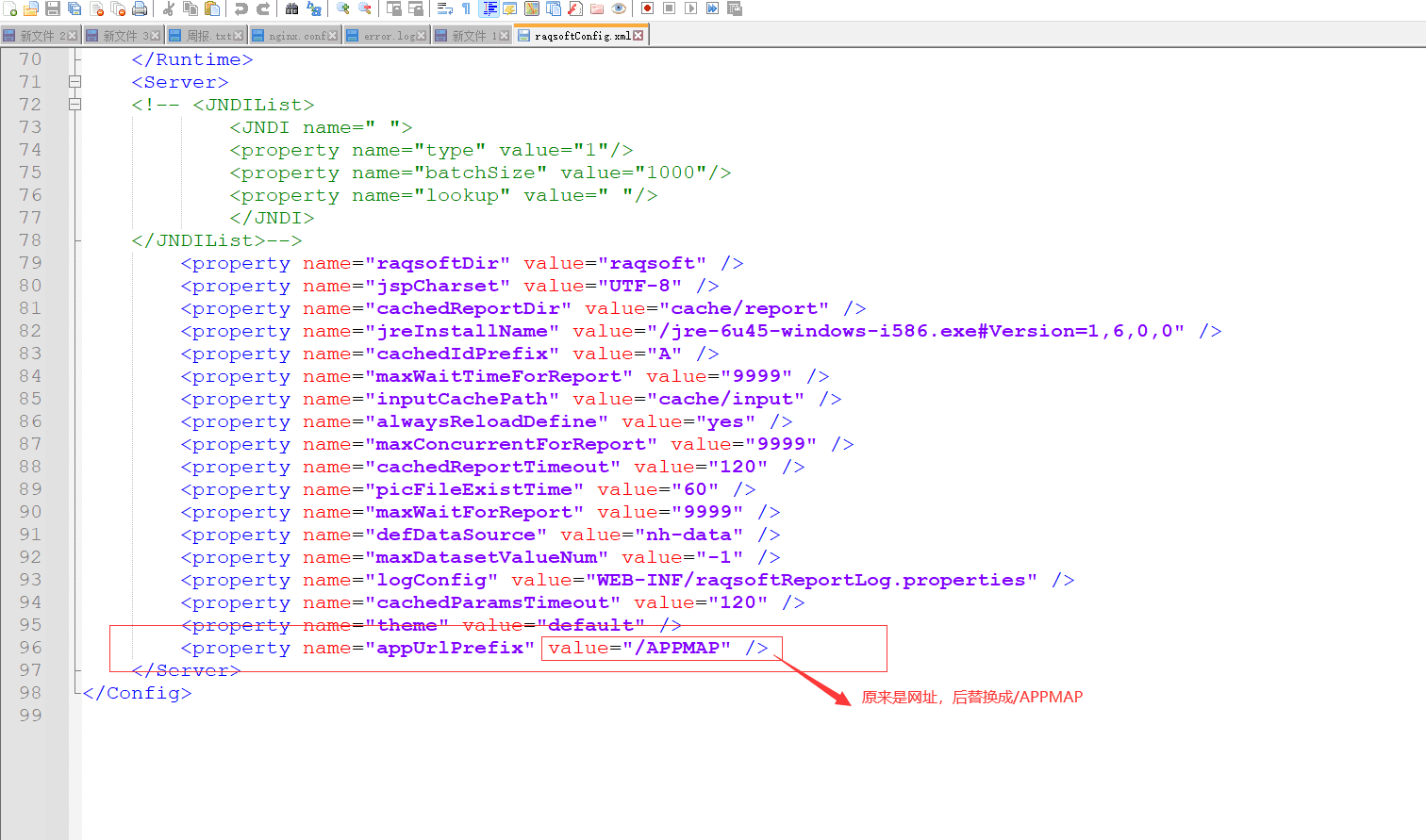Click the closing </Config> tag
Image resolution: width=1426 pixels, height=840 pixels.
coord(138,693)
